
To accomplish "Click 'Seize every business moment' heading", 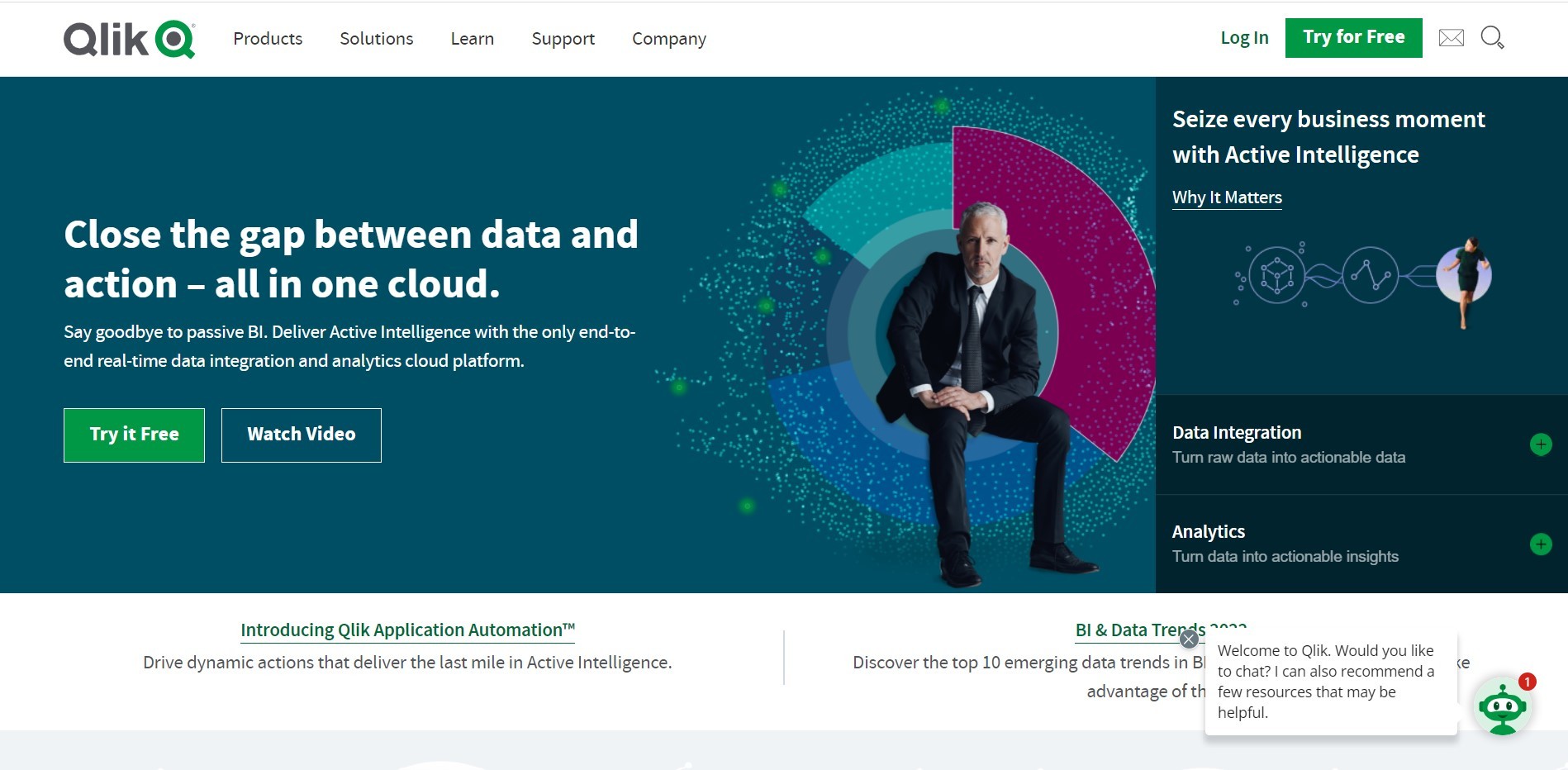I will coord(1328,137).
